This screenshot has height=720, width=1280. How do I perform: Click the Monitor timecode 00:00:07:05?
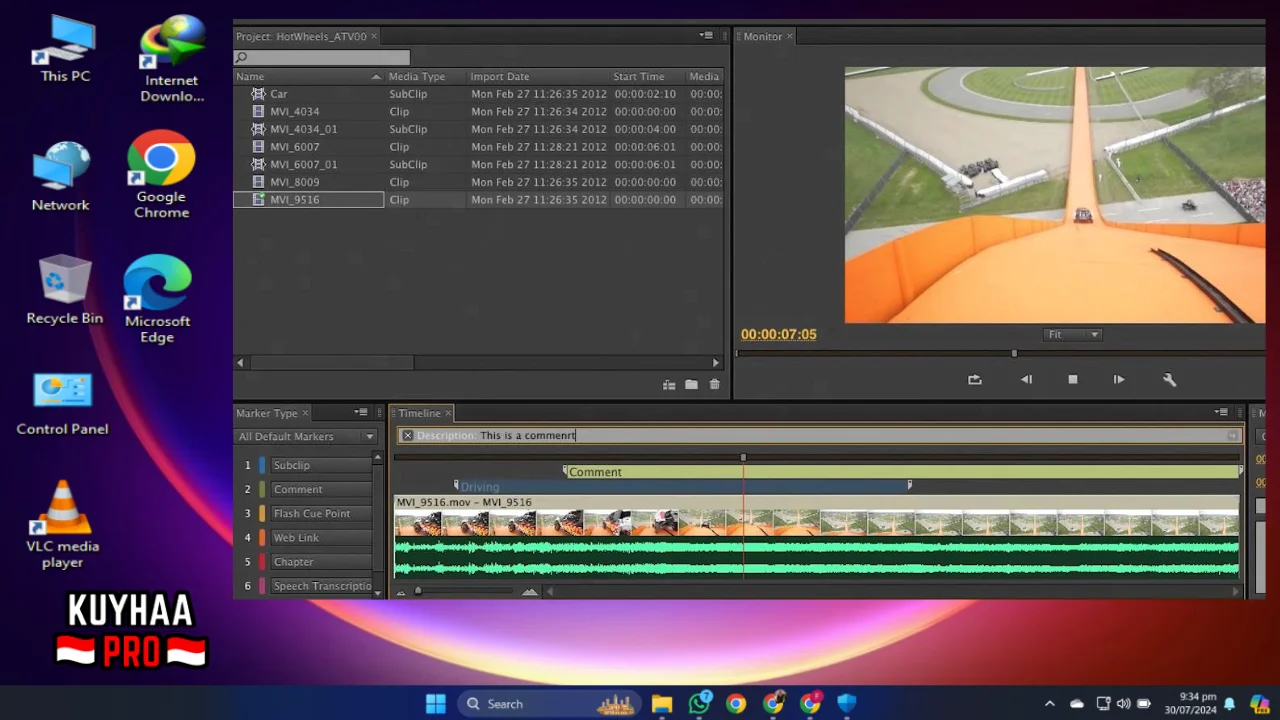pyautogui.click(x=779, y=335)
